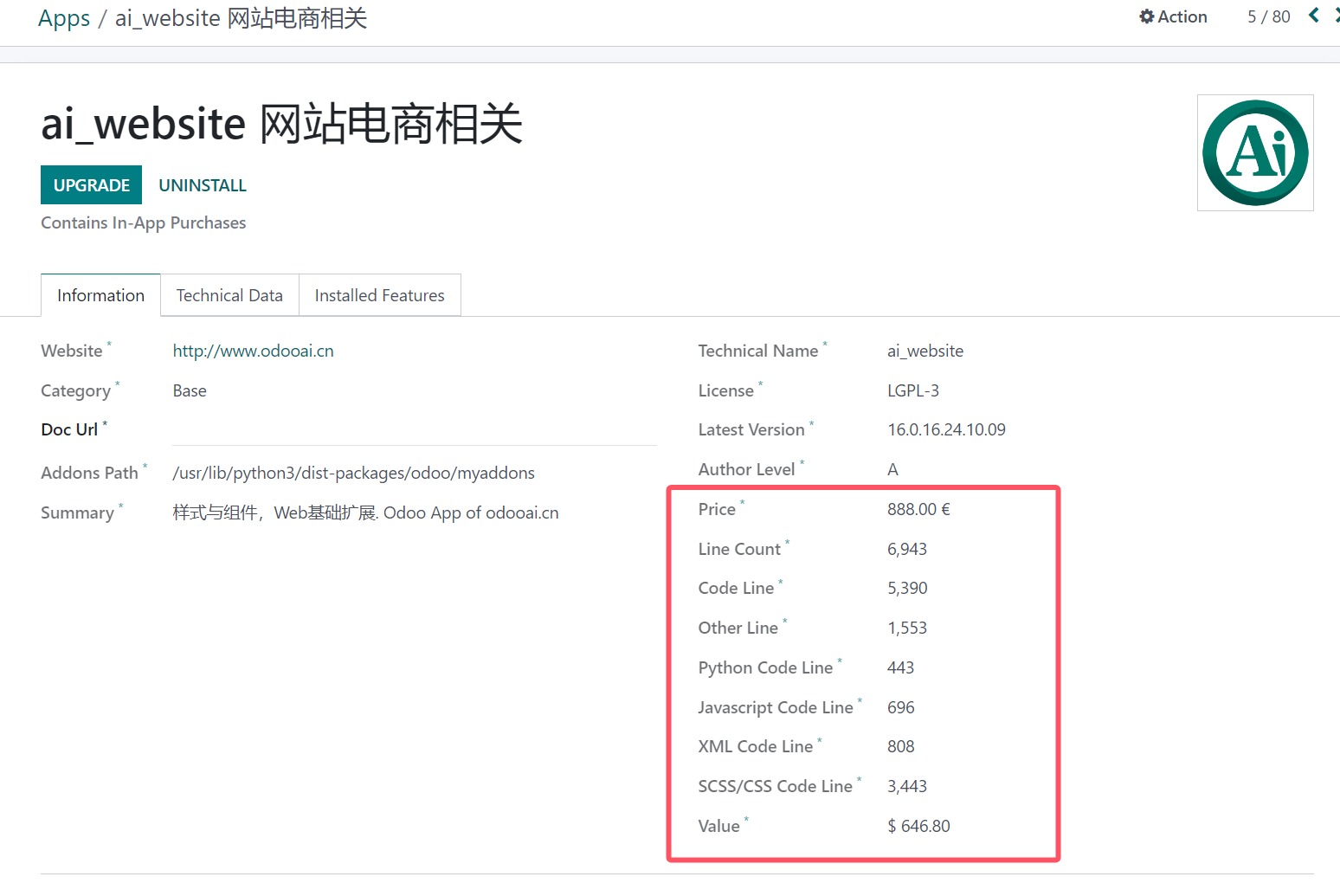Click the Python Code Line label
This screenshot has height=896, width=1340.
[x=765, y=667]
